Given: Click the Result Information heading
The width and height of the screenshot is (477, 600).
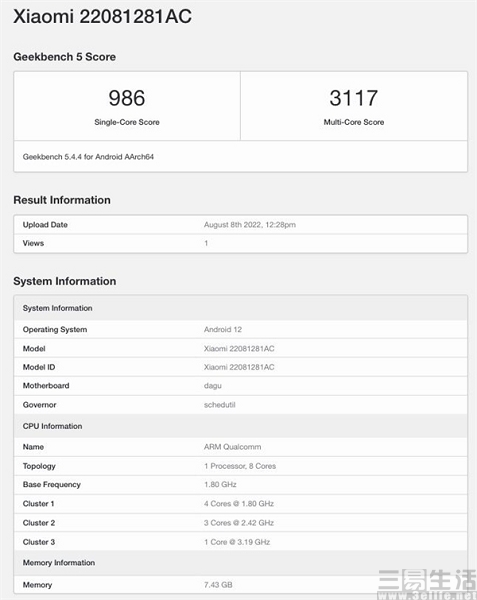Looking at the screenshot, I should tap(62, 200).
